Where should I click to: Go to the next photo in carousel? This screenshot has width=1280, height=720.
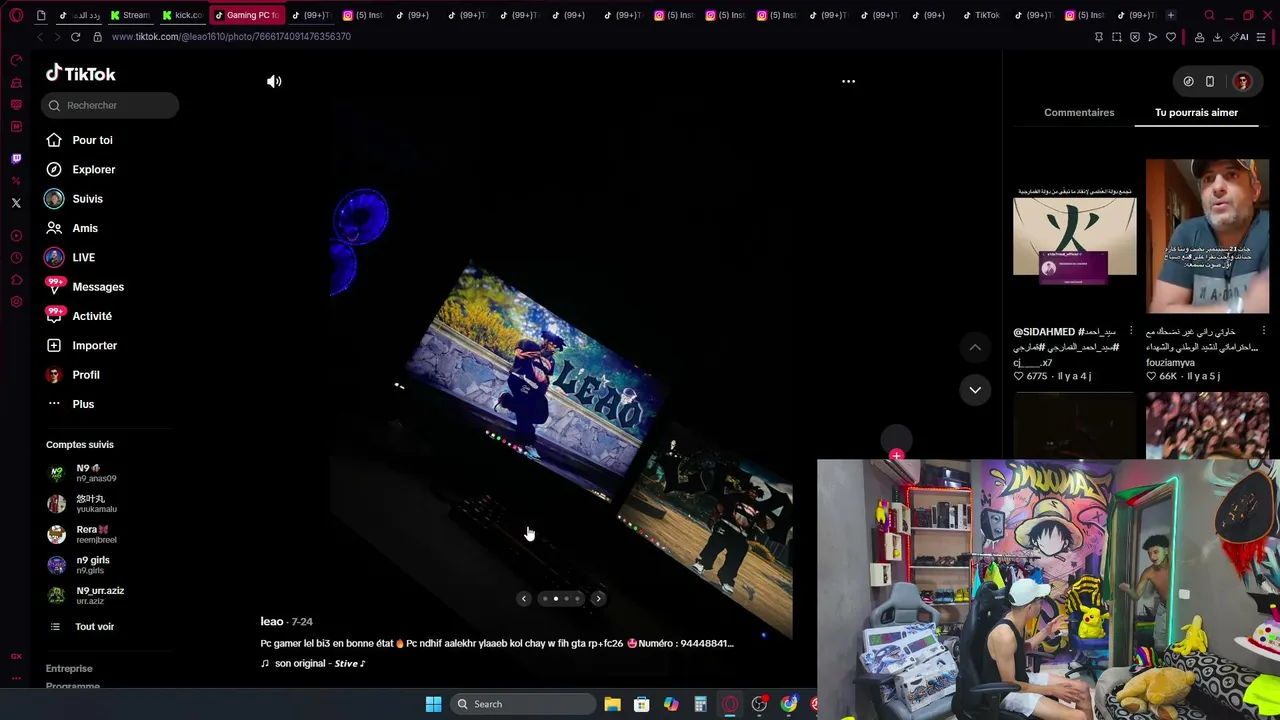(598, 598)
